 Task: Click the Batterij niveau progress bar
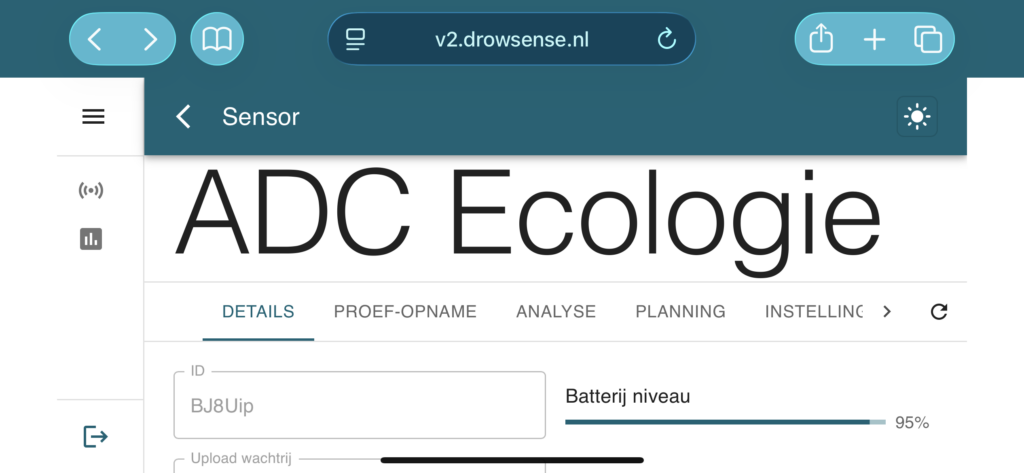click(x=726, y=422)
